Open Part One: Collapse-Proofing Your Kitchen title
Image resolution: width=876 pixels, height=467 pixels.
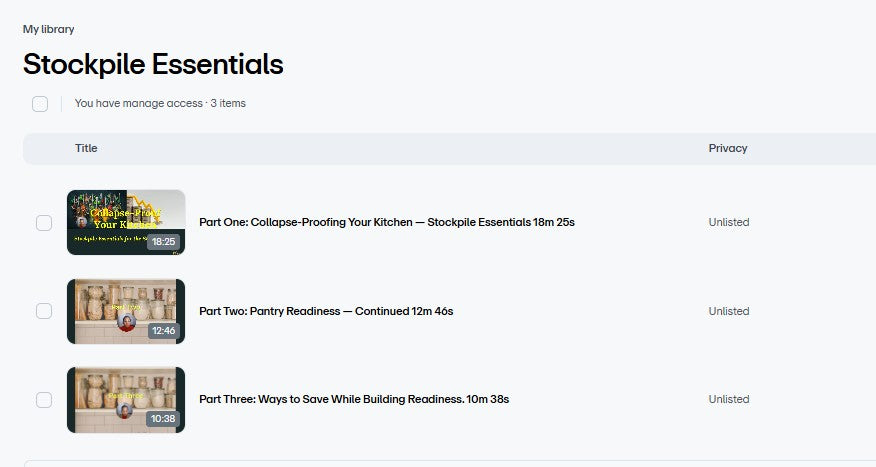coord(386,222)
